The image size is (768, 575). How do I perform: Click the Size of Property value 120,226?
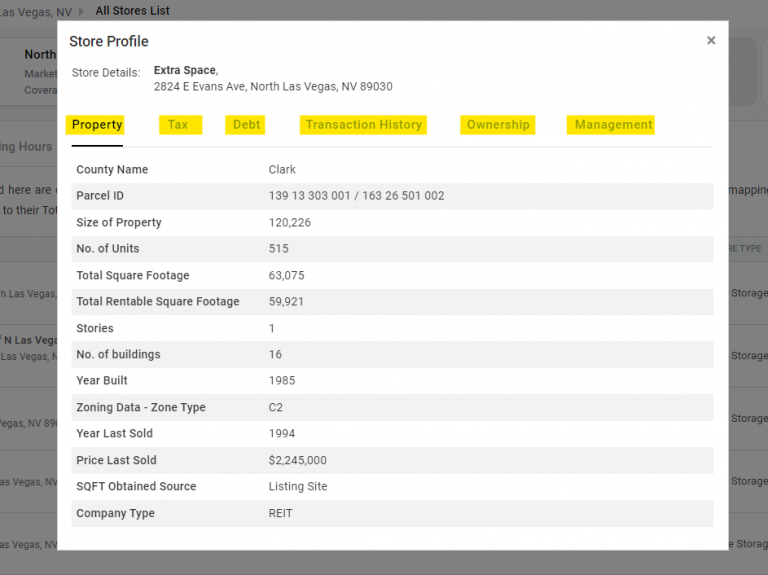point(289,222)
